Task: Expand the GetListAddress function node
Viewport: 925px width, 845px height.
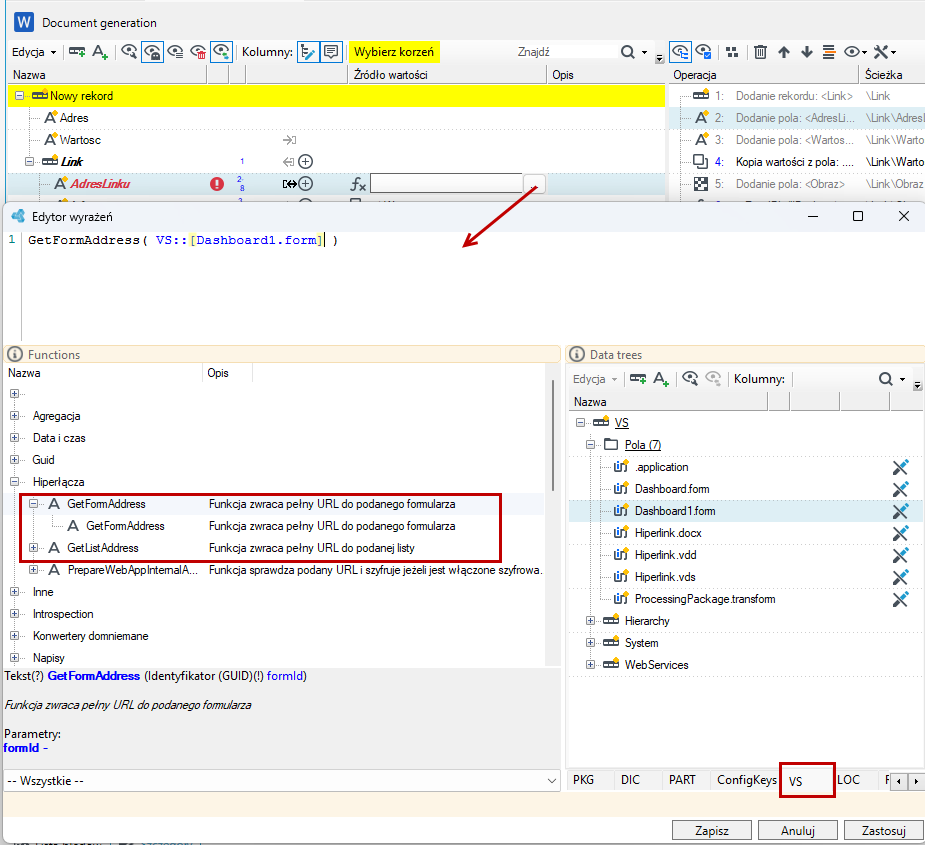Action: 34,548
